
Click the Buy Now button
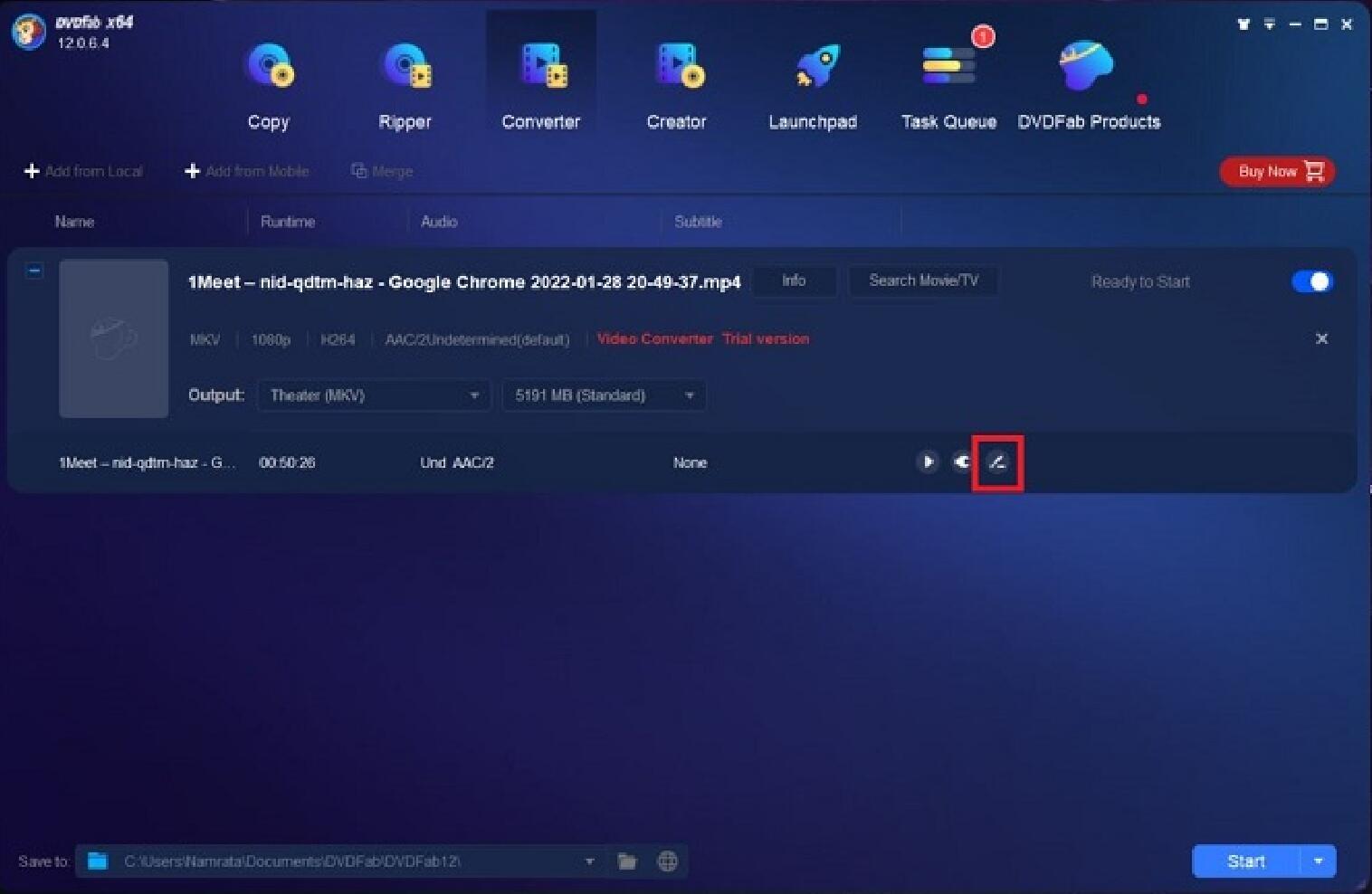[x=1278, y=171]
